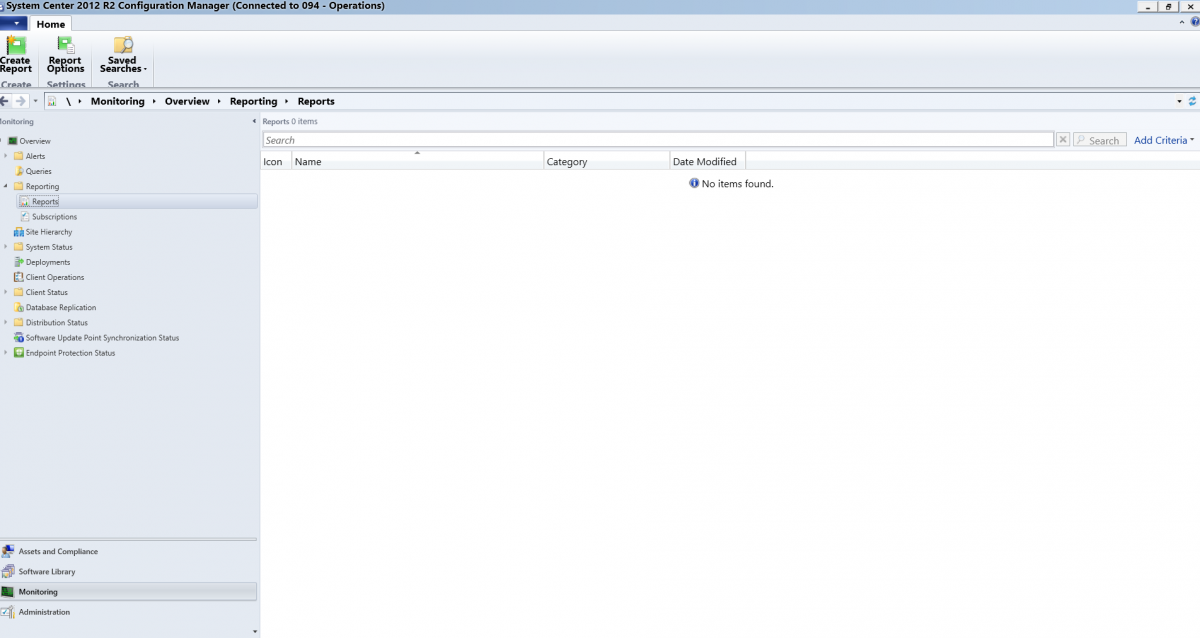The image size is (1200, 638).
Task: Clear the search with the X button
Action: pyautogui.click(x=1063, y=140)
